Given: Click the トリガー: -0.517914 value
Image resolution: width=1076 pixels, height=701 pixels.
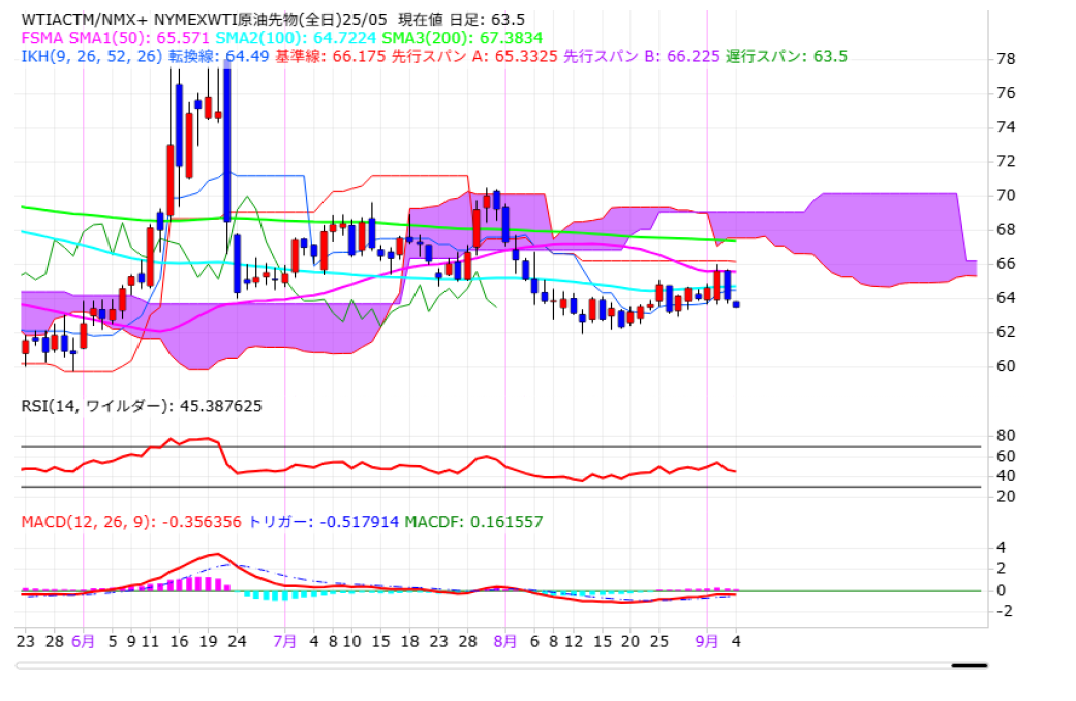Looking at the screenshot, I should (x=323, y=522).
